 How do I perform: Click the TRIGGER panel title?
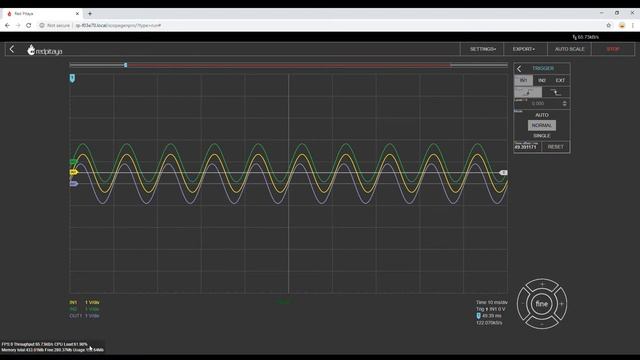click(x=543, y=69)
